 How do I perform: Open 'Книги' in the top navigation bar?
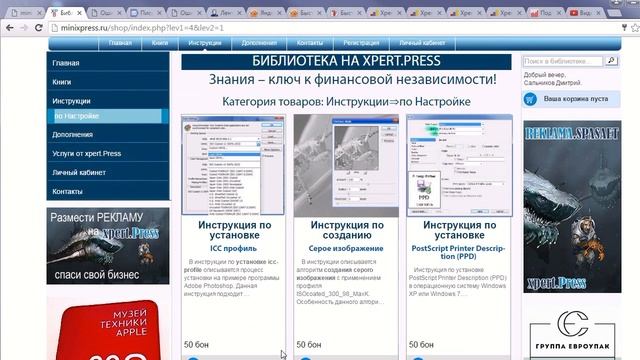160,43
